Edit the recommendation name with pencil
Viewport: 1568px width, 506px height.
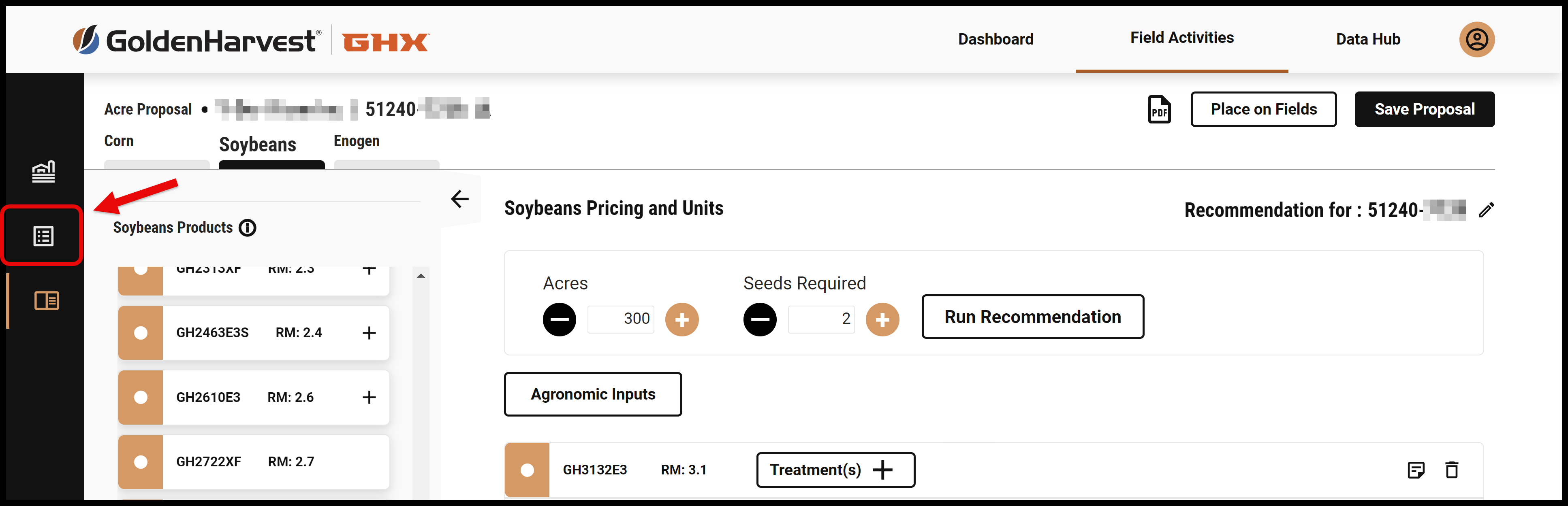[1486, 210]
